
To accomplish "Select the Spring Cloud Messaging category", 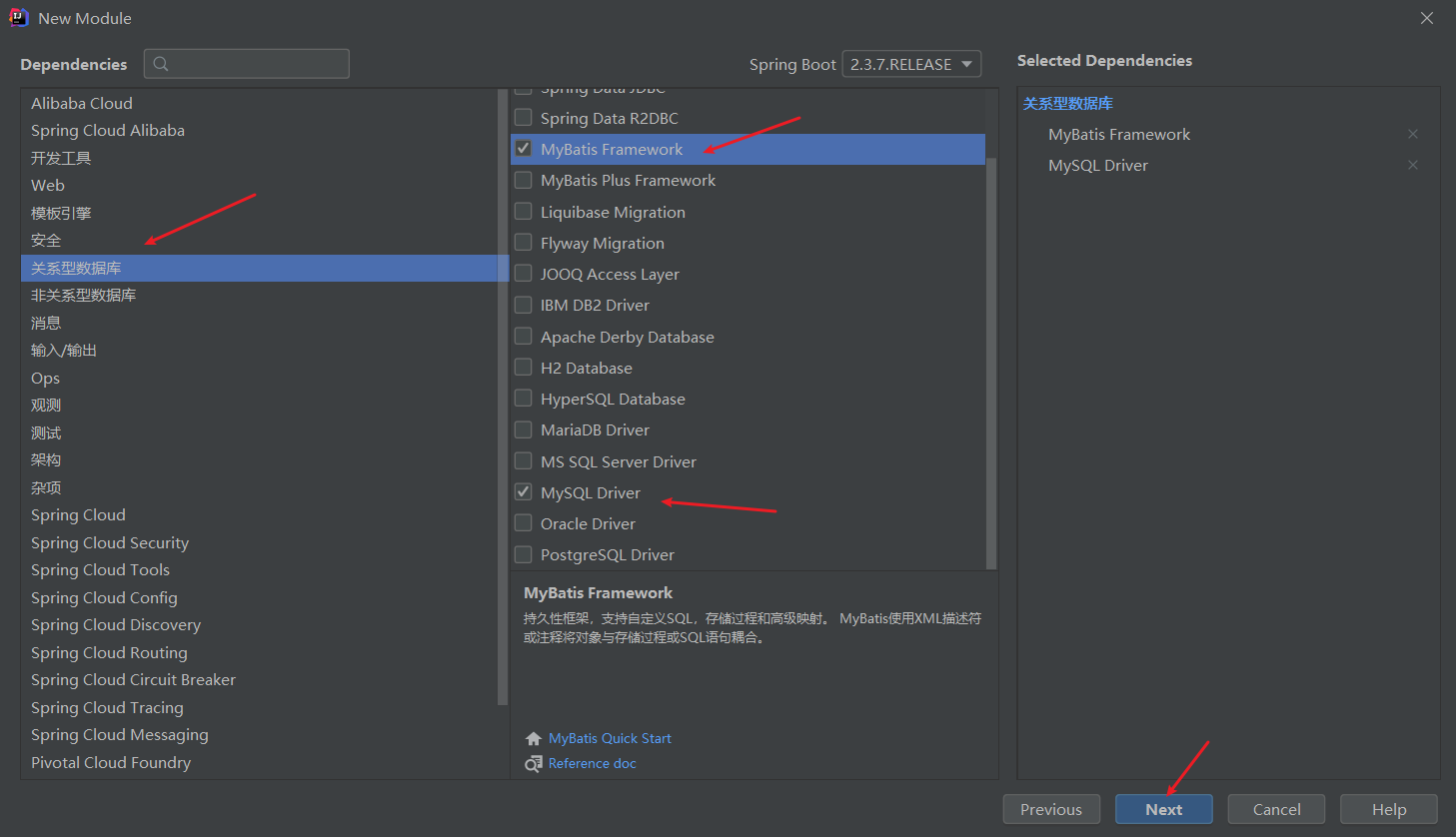I will tap(259, 734).
